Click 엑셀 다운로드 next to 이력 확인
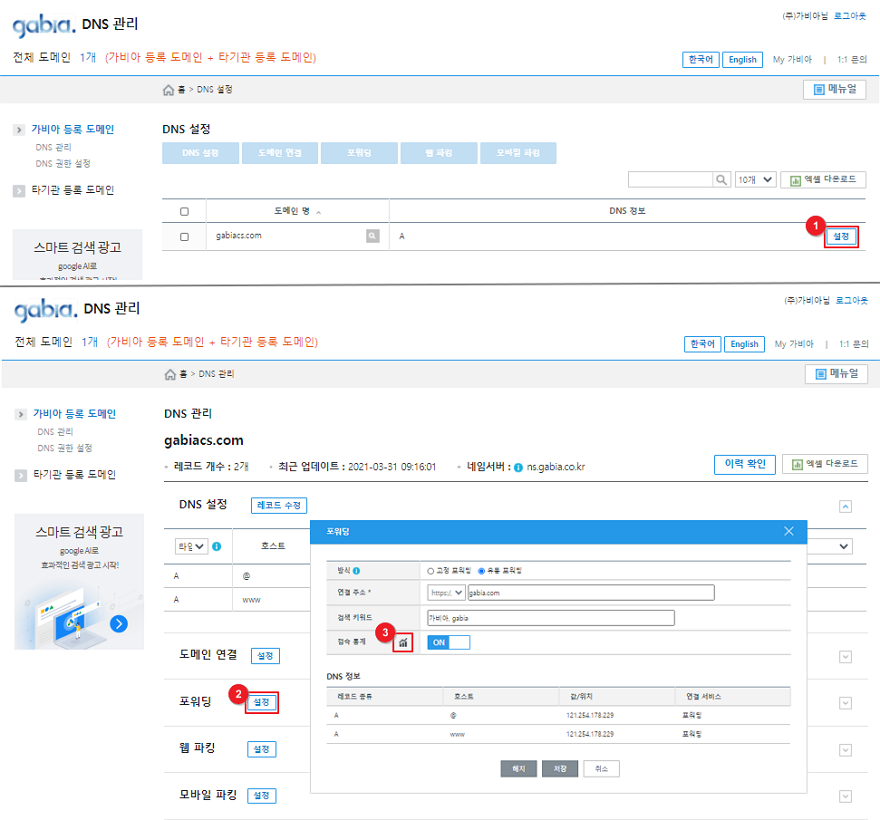This screenshot has width=880, height=820. (825, 464)
